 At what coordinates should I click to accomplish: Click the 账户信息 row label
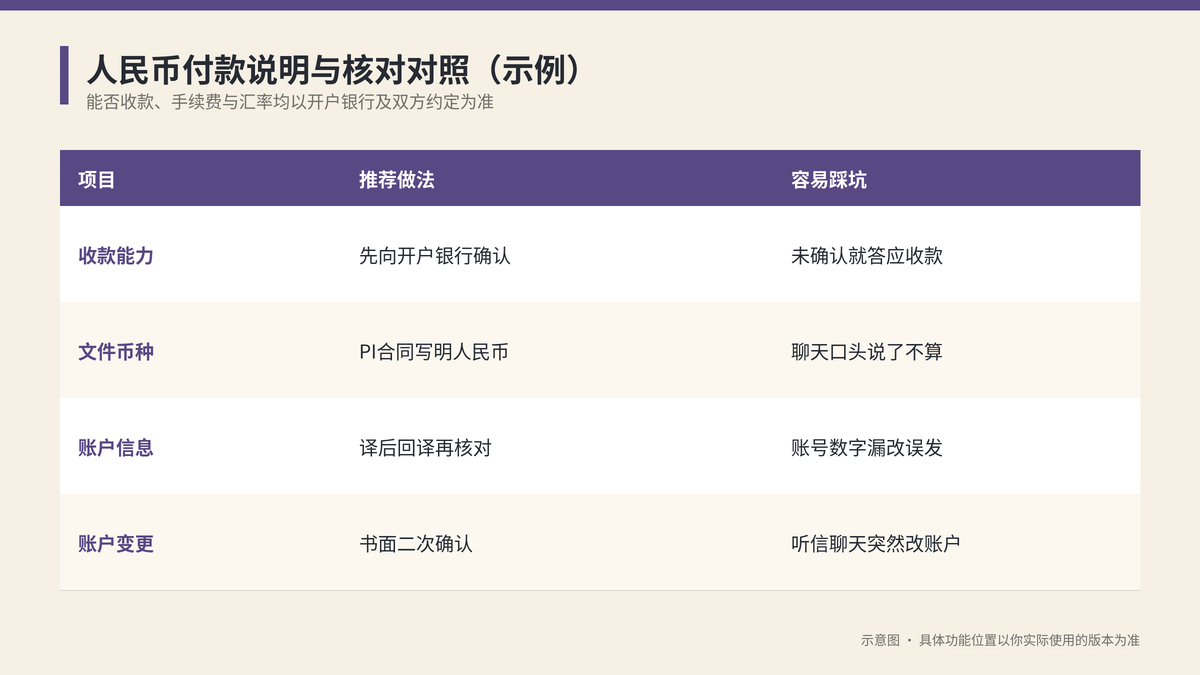click(116, 448)
